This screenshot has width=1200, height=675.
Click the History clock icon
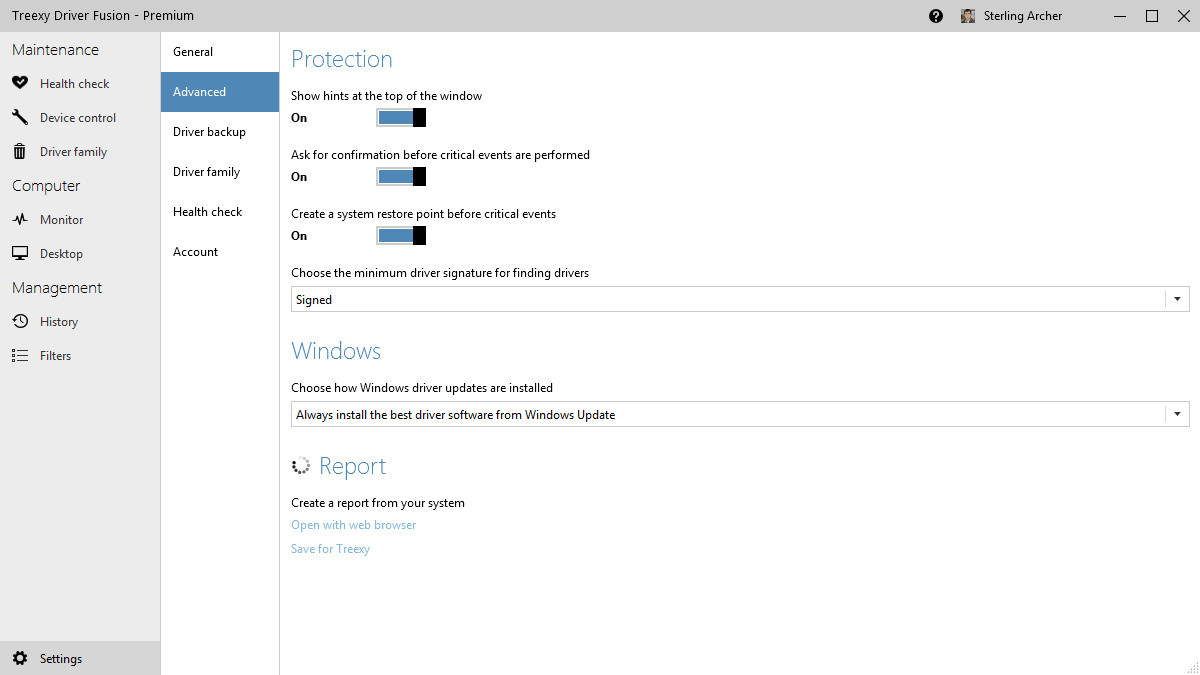pos(20,321)
